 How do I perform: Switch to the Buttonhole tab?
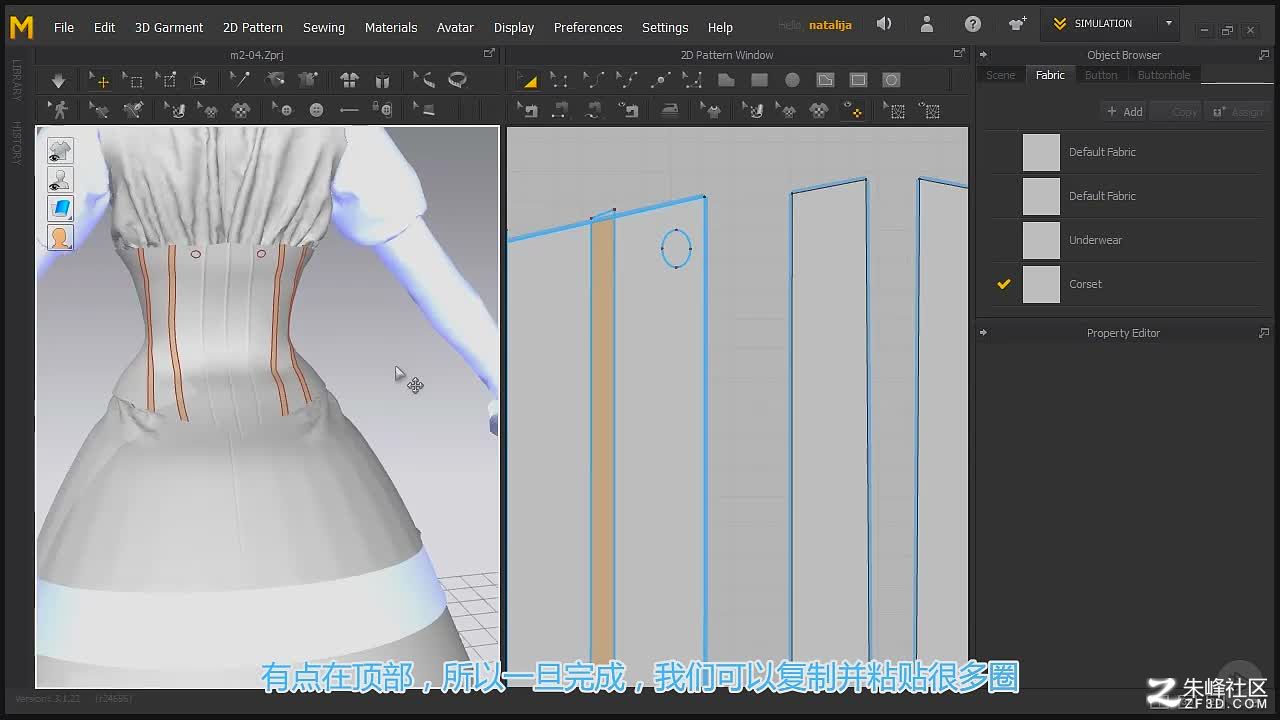click(x=1164, y=75)
